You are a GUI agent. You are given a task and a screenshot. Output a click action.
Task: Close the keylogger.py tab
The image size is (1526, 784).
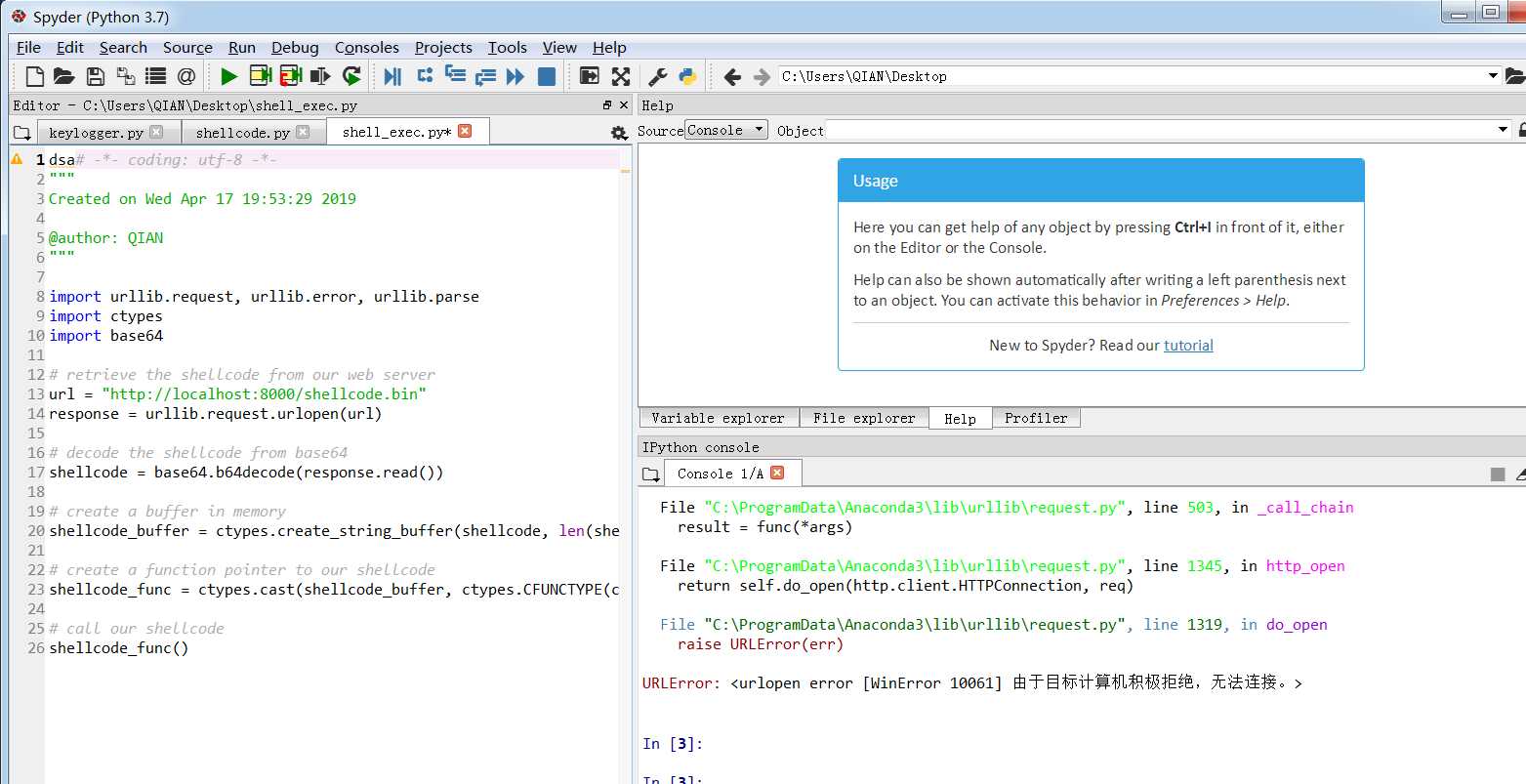click(156, 132)
